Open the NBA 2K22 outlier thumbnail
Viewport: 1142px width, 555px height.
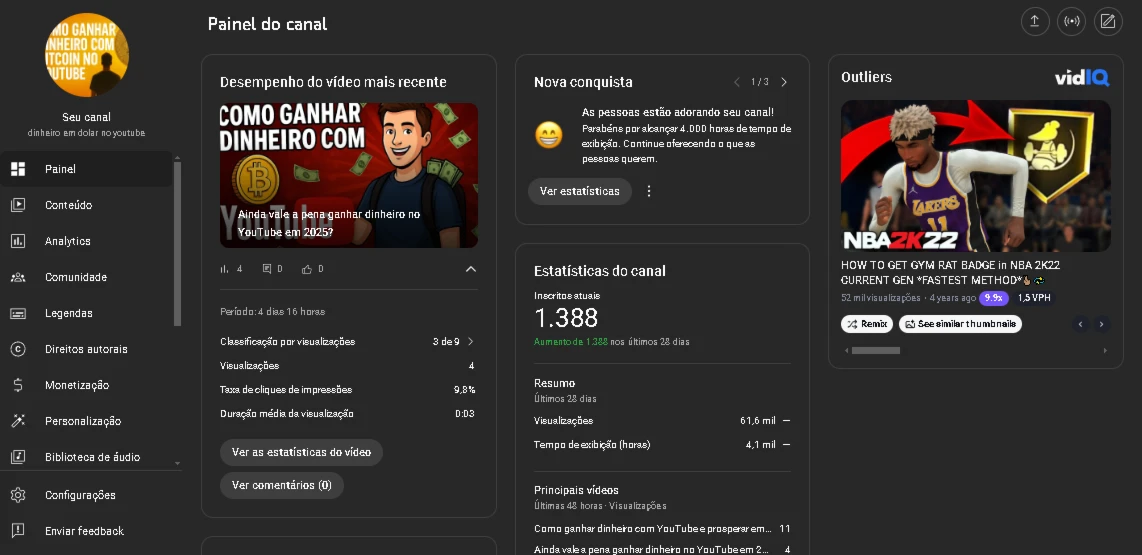coord(975,176)
